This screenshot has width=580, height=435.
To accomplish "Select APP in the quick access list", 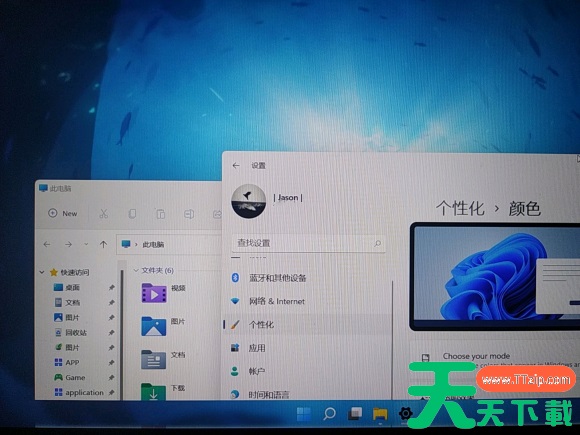I will (x=72, y=362).
